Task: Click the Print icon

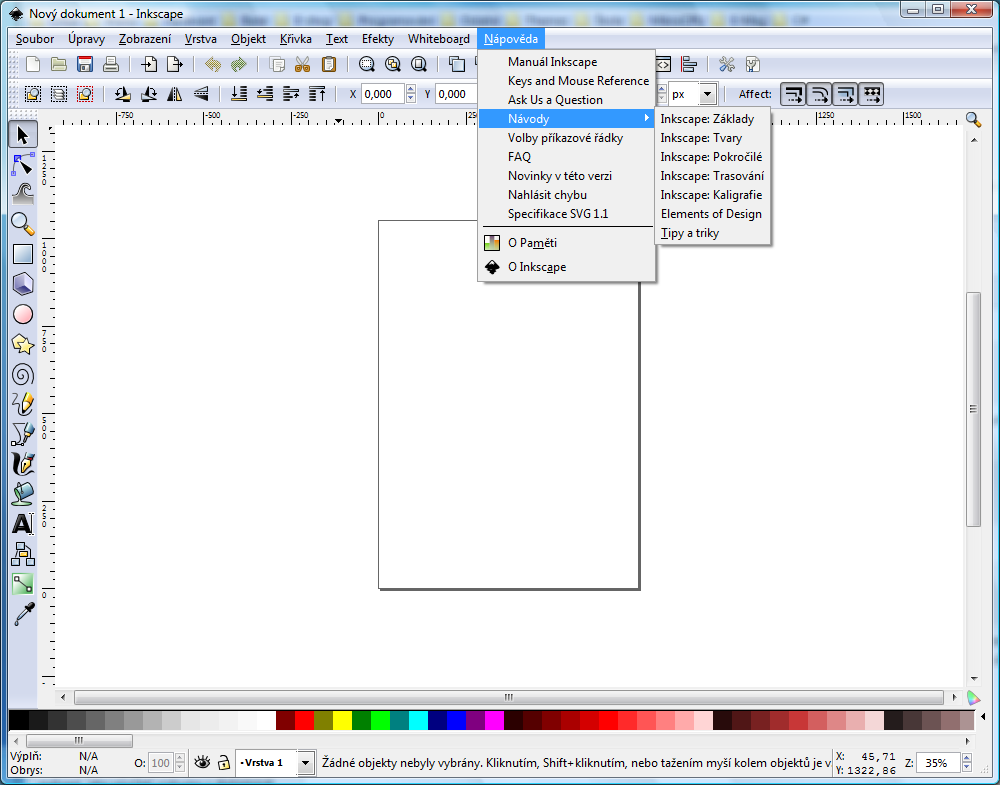Action: point(111,64)
